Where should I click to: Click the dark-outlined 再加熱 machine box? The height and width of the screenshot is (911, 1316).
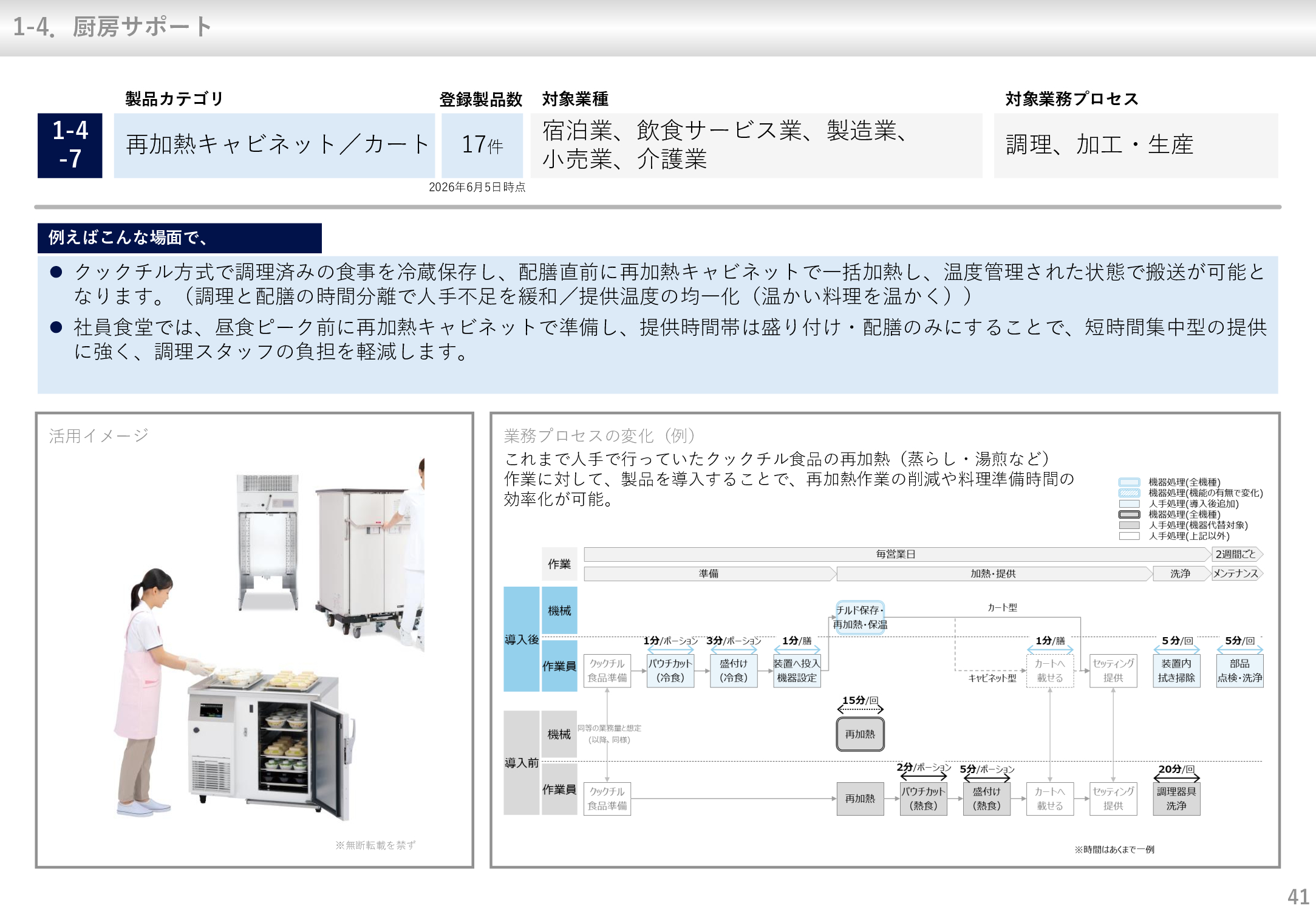pyautogui.click(x=860, y=734)
